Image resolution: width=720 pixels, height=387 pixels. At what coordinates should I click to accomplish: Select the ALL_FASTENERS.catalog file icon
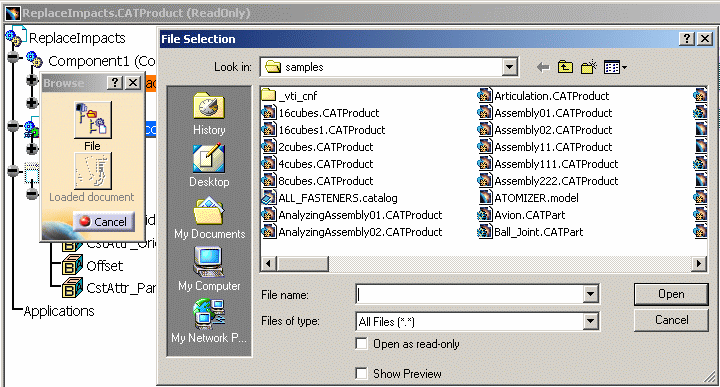click(268, 198)
